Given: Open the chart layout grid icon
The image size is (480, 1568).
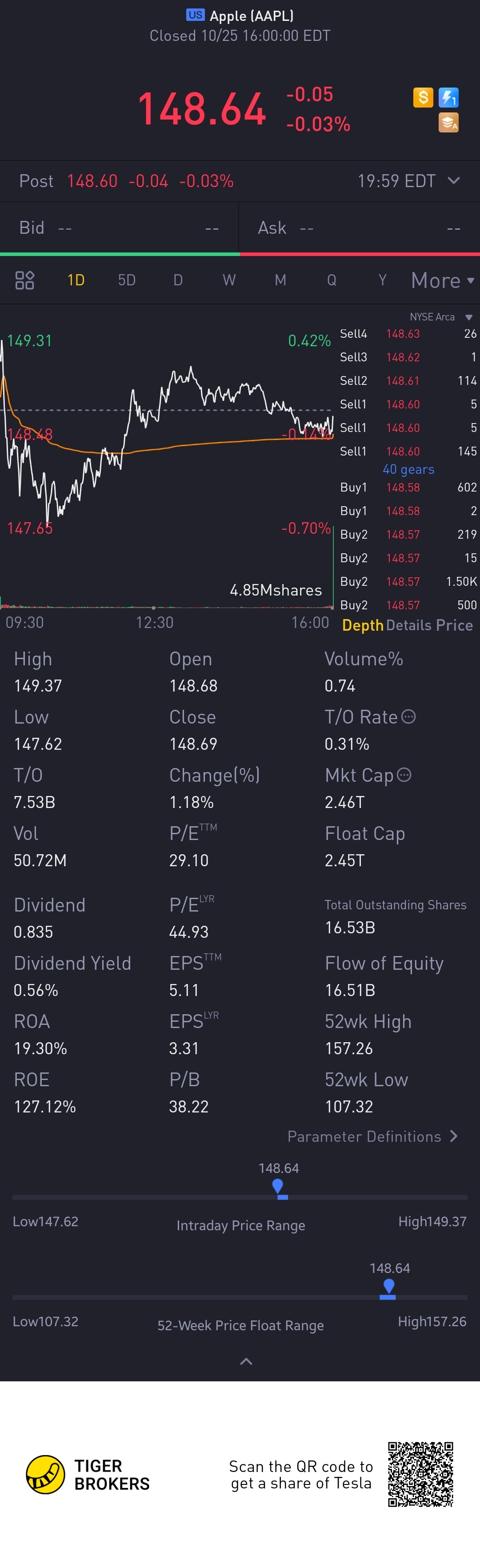Looking at the screenshot, I should [x=24, y=280].
